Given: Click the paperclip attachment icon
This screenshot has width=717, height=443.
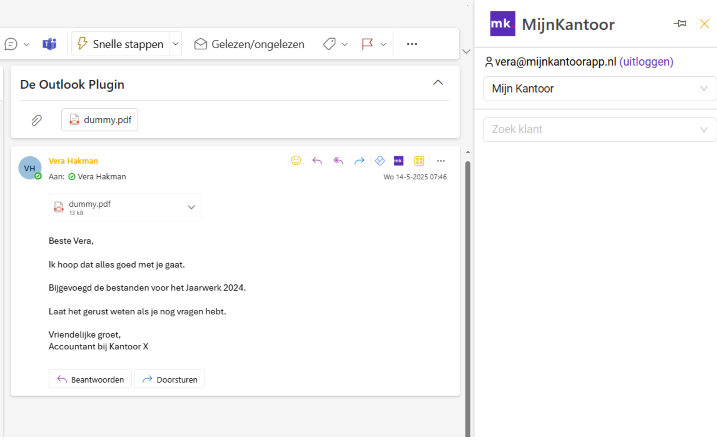Looking at the screenshot, I should tap(37, 120).
